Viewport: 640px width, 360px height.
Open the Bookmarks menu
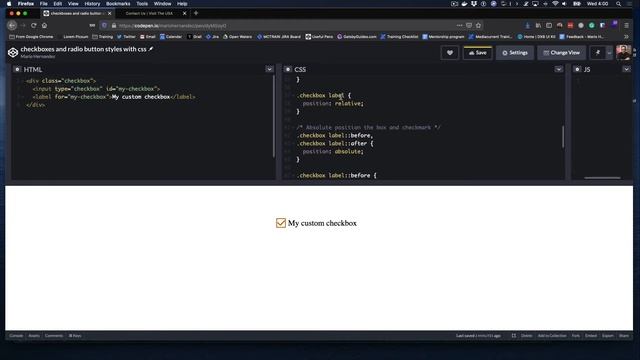(x=118, y=4)
